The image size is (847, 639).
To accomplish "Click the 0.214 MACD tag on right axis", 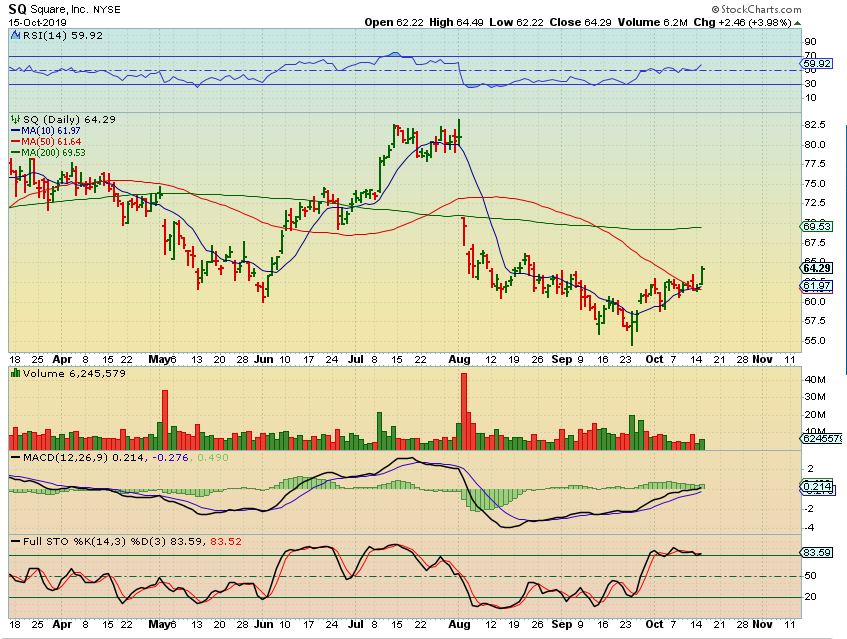I will pos(817,487).
